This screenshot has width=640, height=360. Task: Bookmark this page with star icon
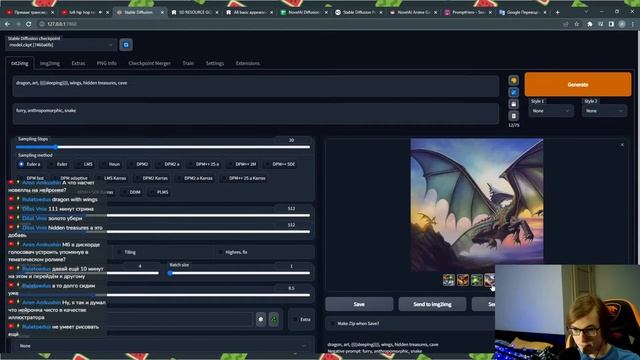coord(577,24)
